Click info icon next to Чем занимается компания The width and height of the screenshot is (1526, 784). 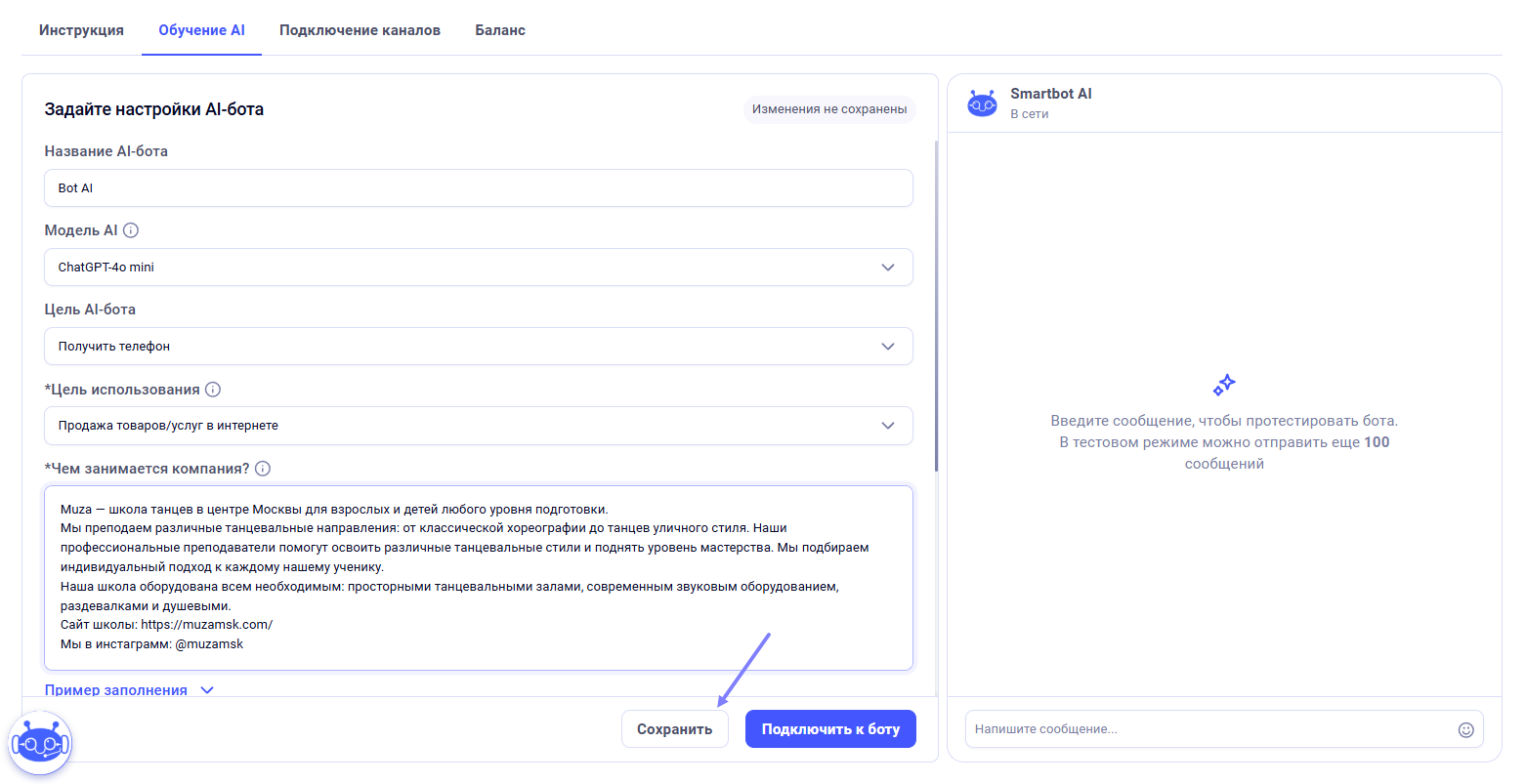point(263,469)
